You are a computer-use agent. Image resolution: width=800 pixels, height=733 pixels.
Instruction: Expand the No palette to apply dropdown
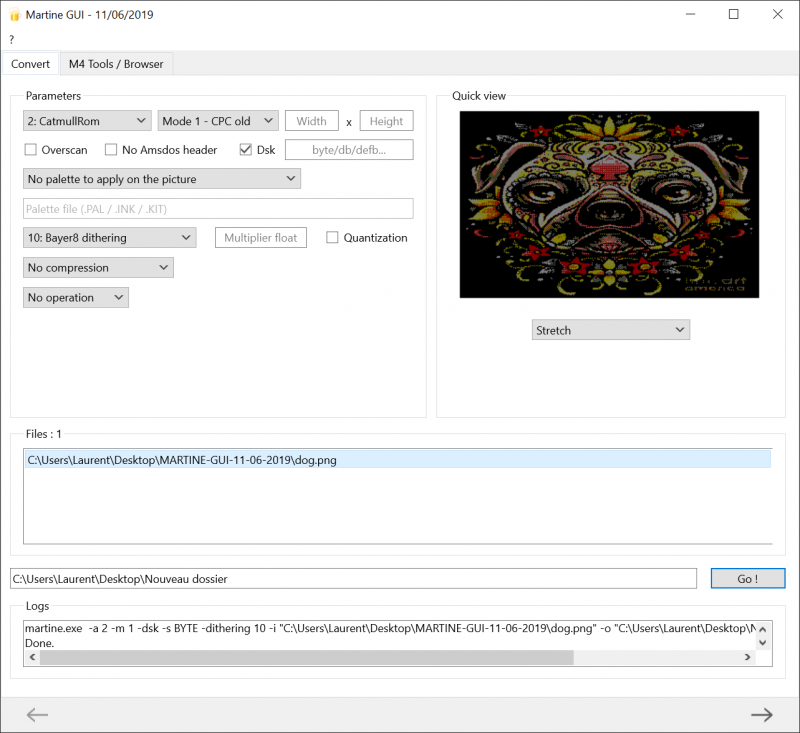coord(162,179)
